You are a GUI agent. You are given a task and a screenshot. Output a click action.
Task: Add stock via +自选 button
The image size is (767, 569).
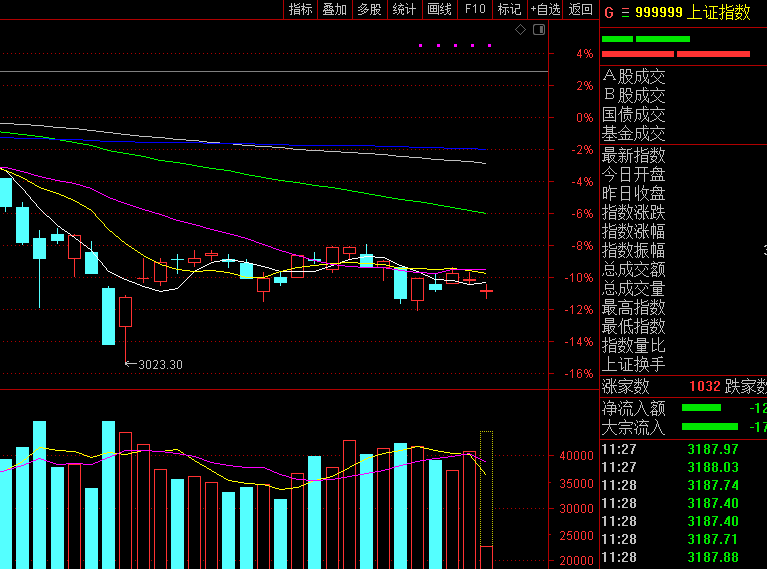tap(545, 9)
